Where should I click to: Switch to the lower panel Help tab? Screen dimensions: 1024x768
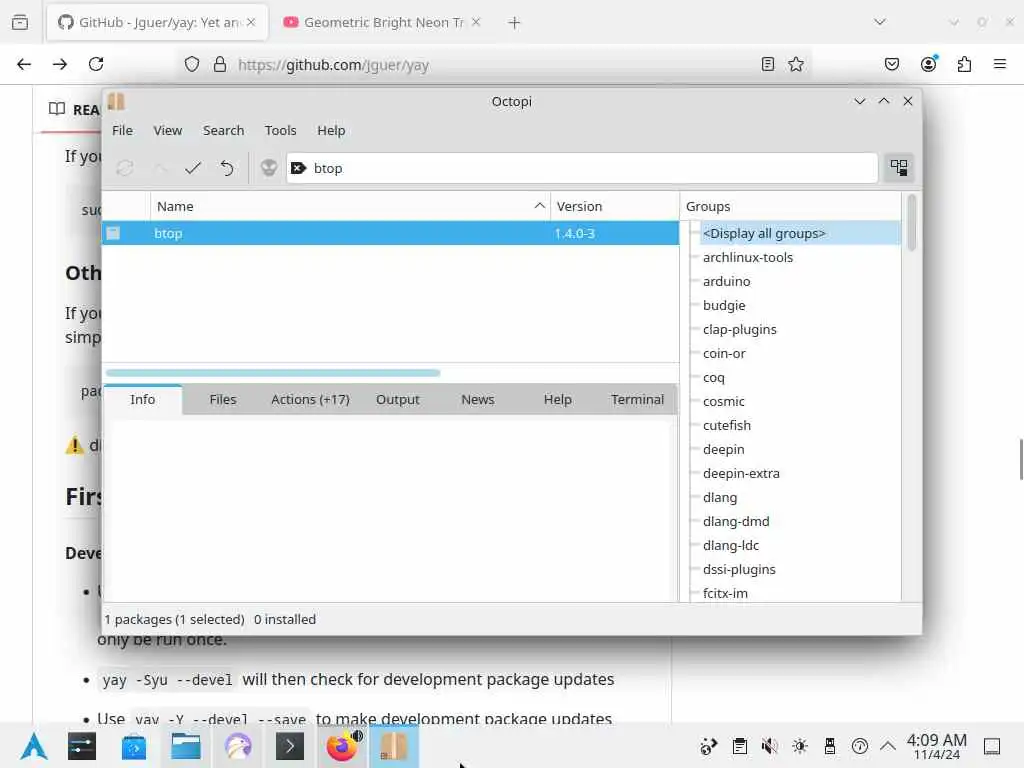[x=558, y=400]
